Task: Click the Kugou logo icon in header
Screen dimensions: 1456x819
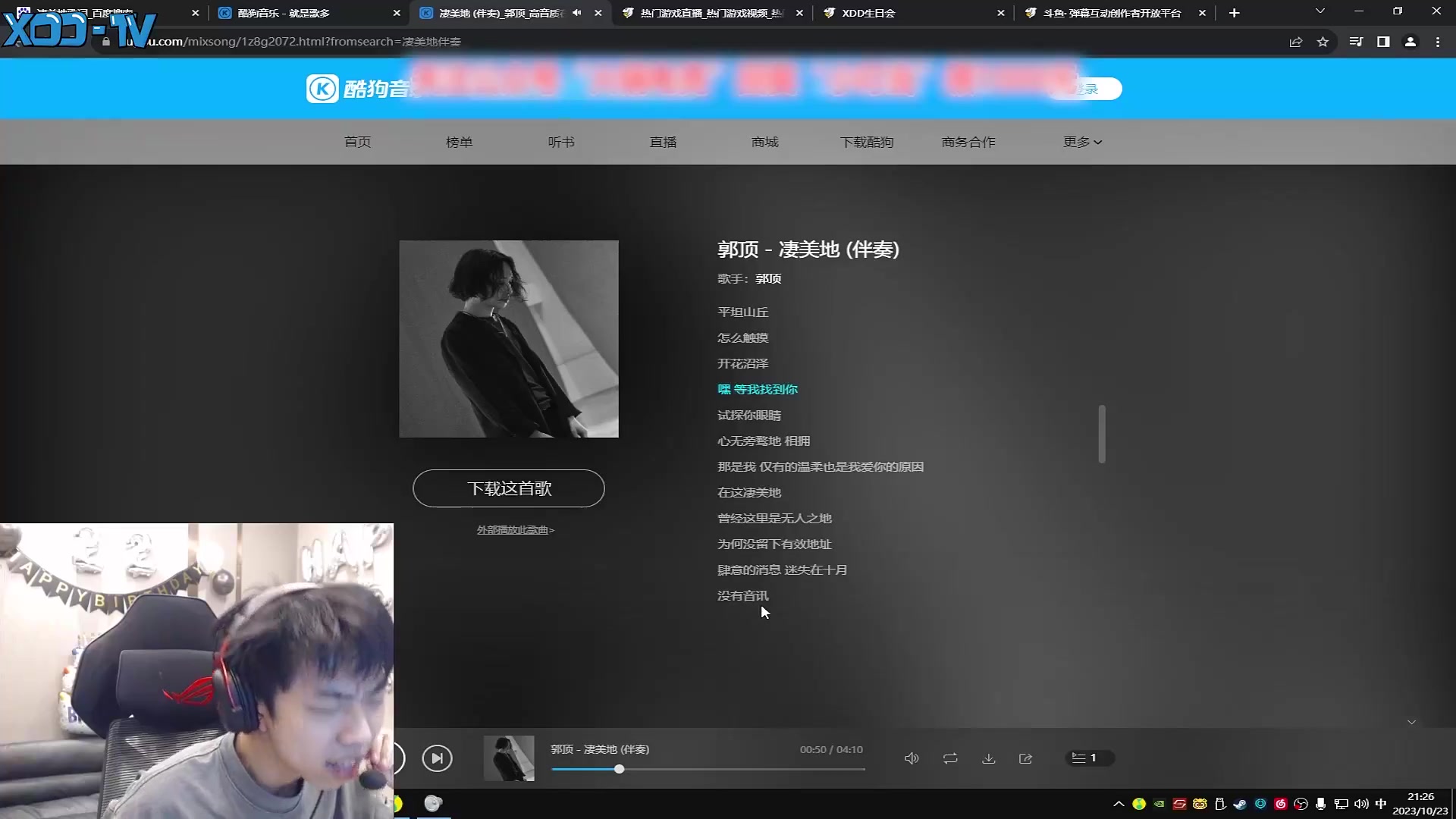Action: click(x=322, y=89)
